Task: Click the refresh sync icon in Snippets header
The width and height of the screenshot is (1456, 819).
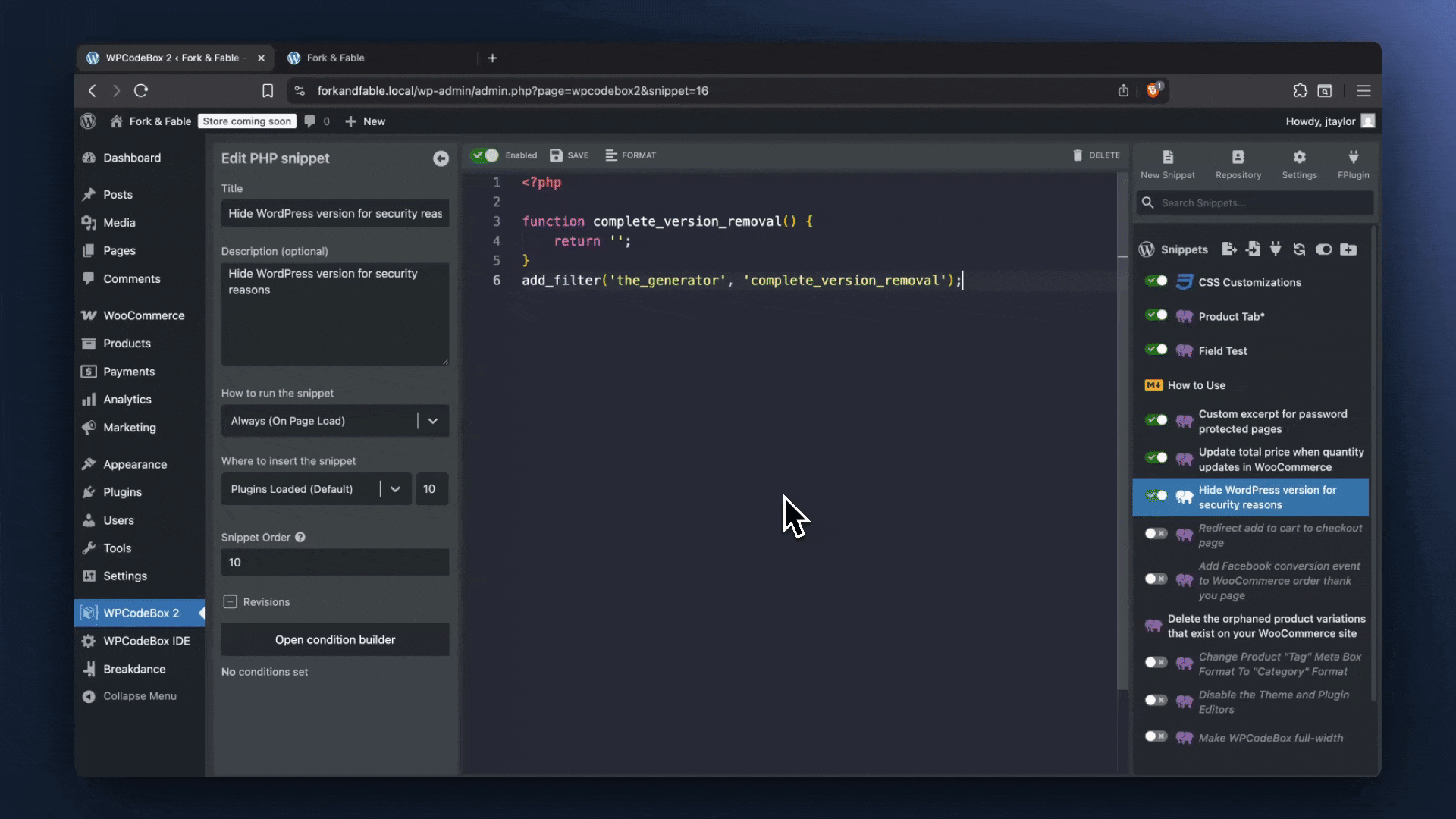Action: tap(1299, 249)
